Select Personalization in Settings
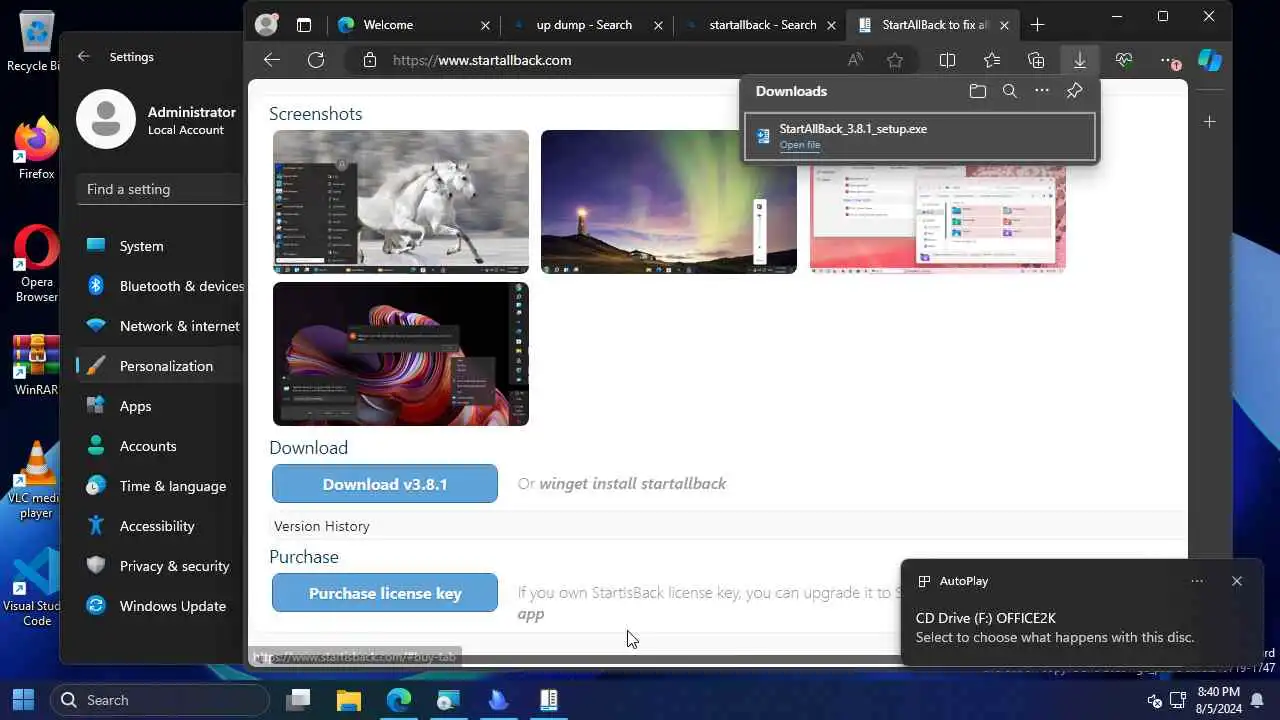This screenshot has height=720, width=1280. tap(160, 366)
